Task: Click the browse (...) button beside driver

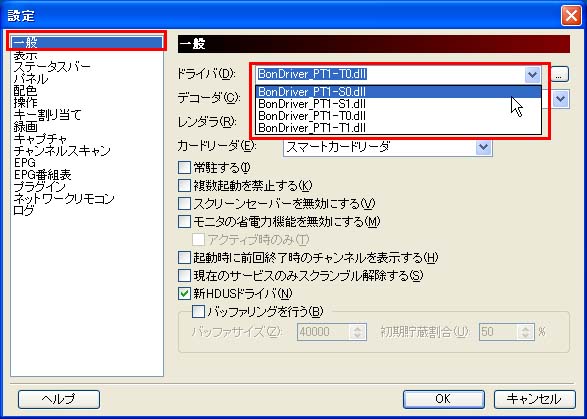Action: click(559, 75)
